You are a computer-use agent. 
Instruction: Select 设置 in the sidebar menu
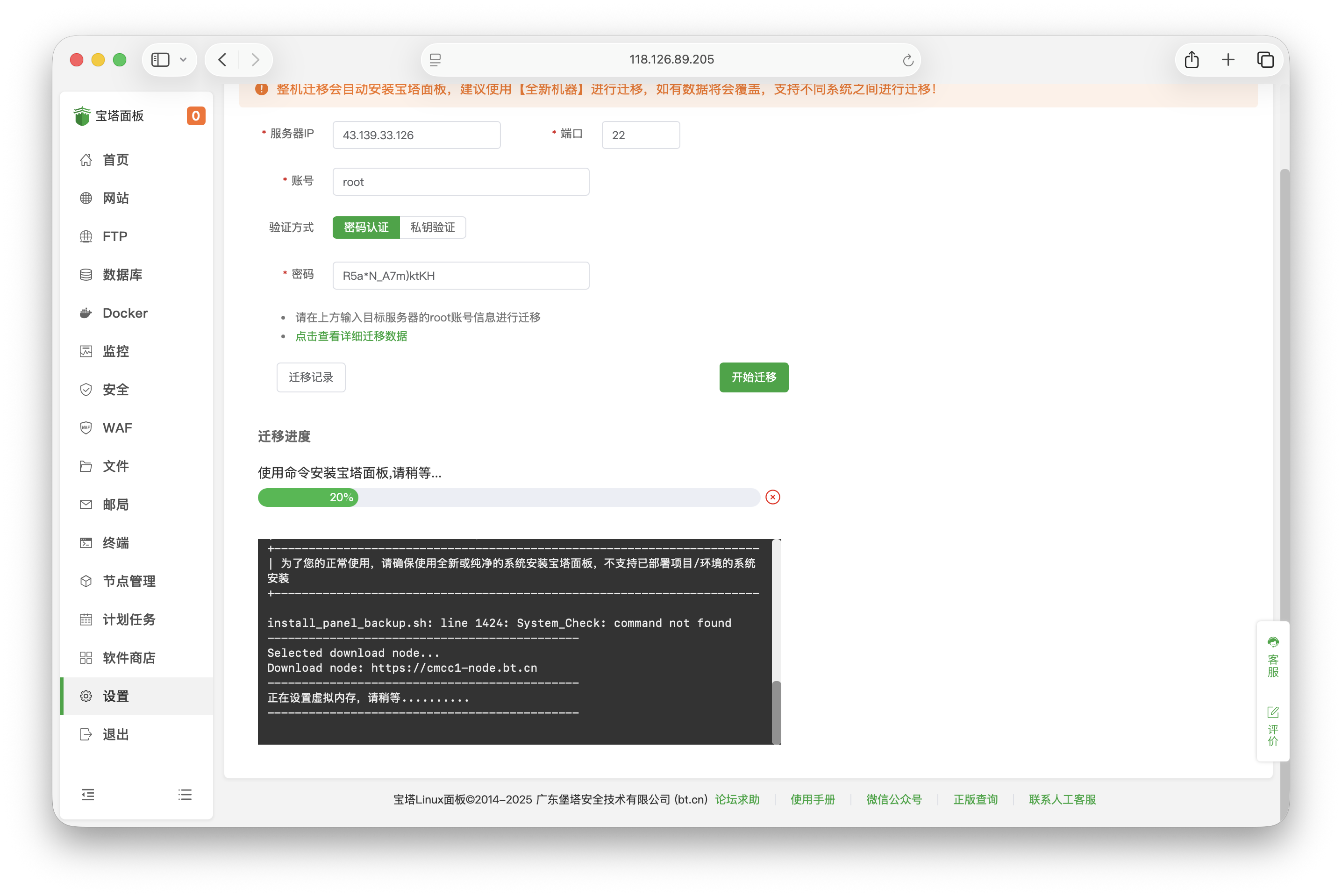pyautogui.click(x=115, y=696)
